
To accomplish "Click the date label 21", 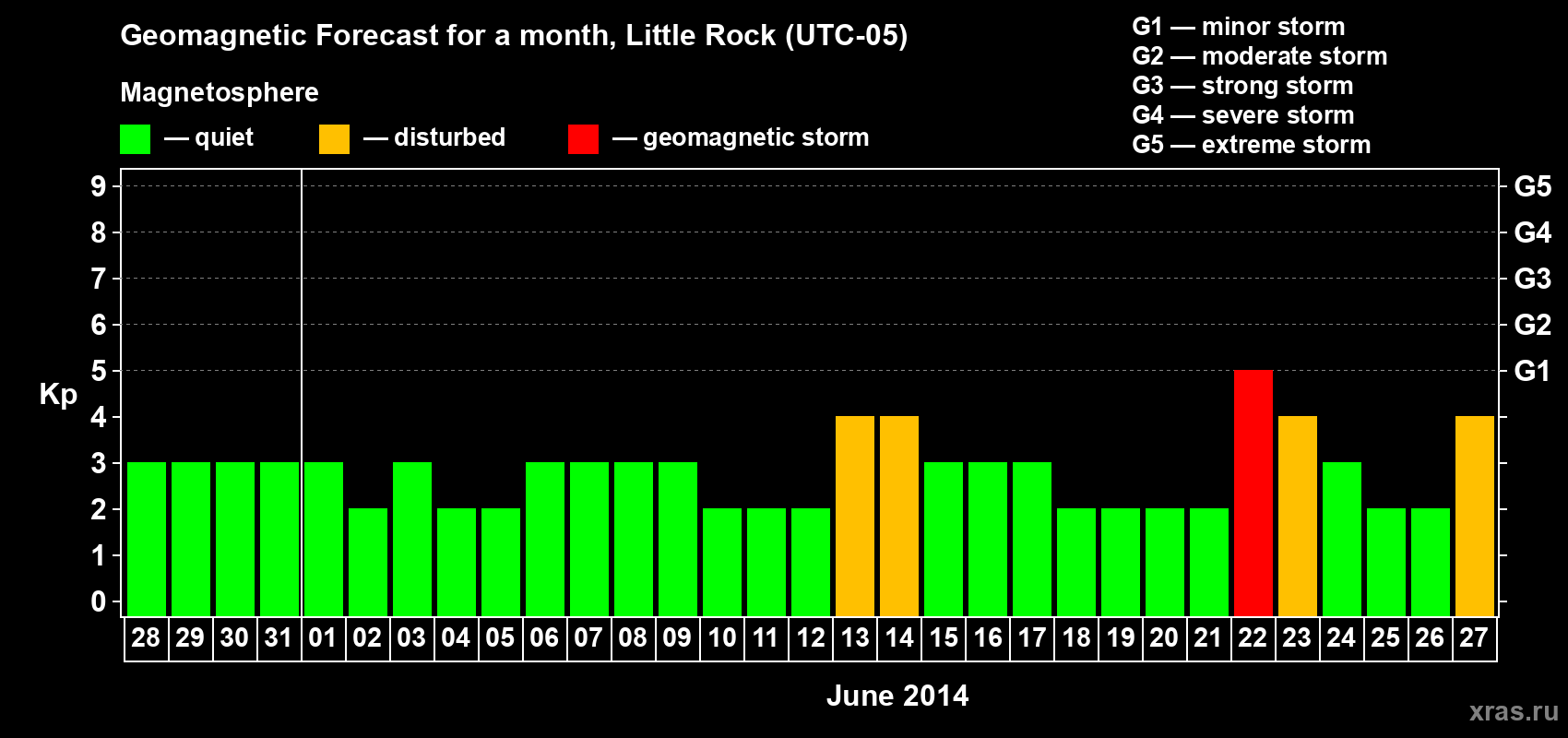I will point(1208,637).
